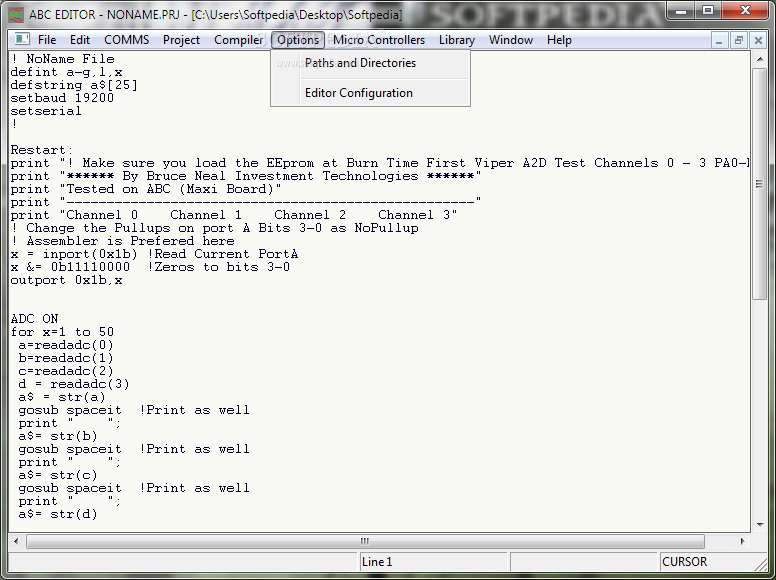
Task: Click the '! Assembler is Prefered here' line
Action: click(123, 241)
